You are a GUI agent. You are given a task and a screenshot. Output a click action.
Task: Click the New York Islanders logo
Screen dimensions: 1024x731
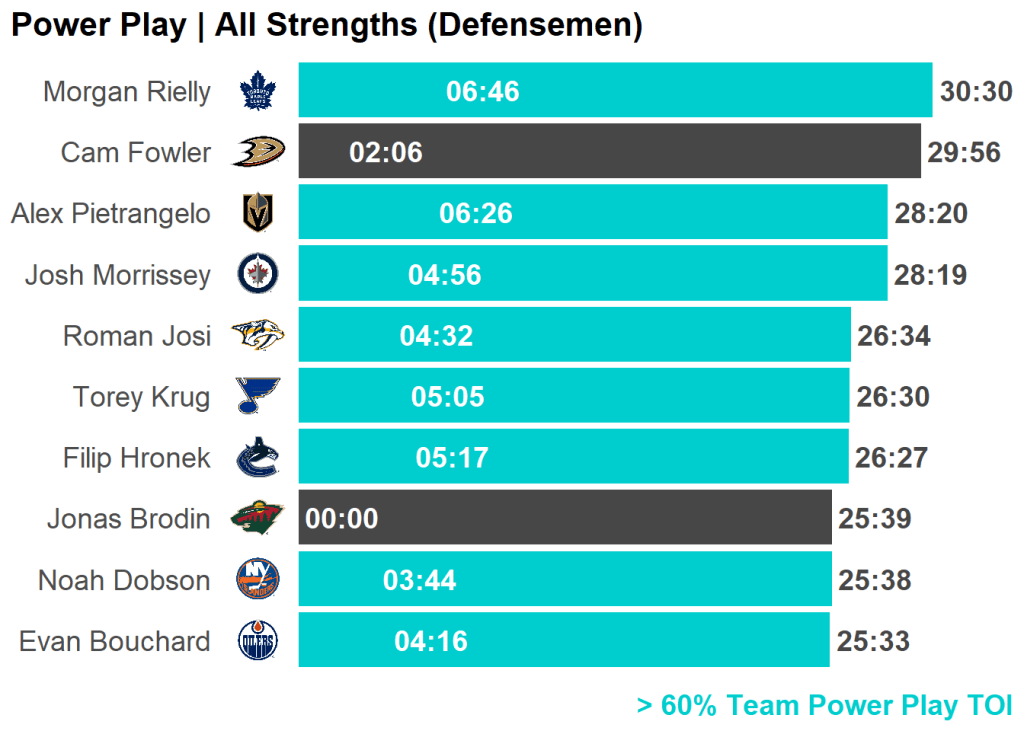(x=258, y=581)
